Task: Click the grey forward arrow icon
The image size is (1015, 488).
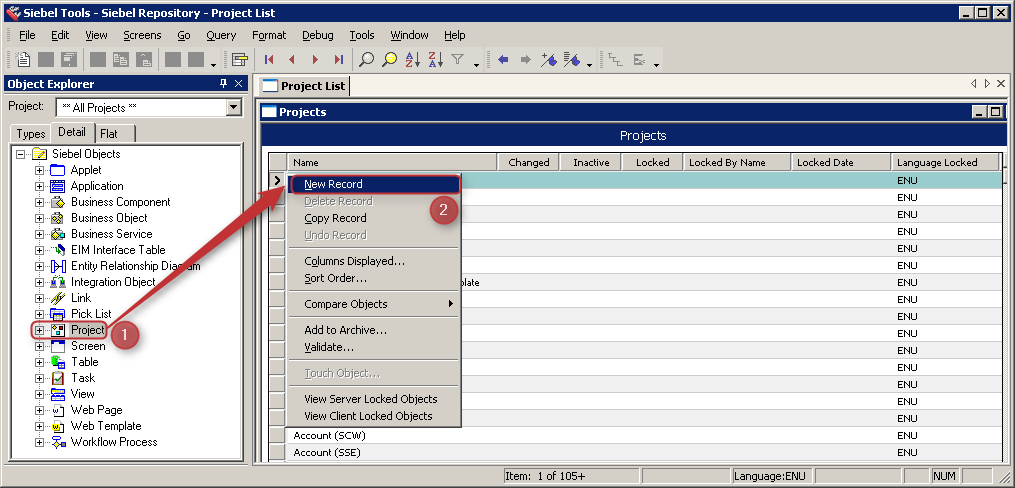Action: [526, 60]
